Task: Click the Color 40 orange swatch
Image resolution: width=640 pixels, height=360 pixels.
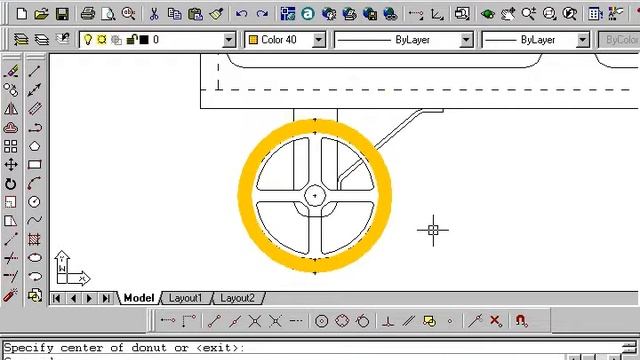Action: click(x=253, y=40)
